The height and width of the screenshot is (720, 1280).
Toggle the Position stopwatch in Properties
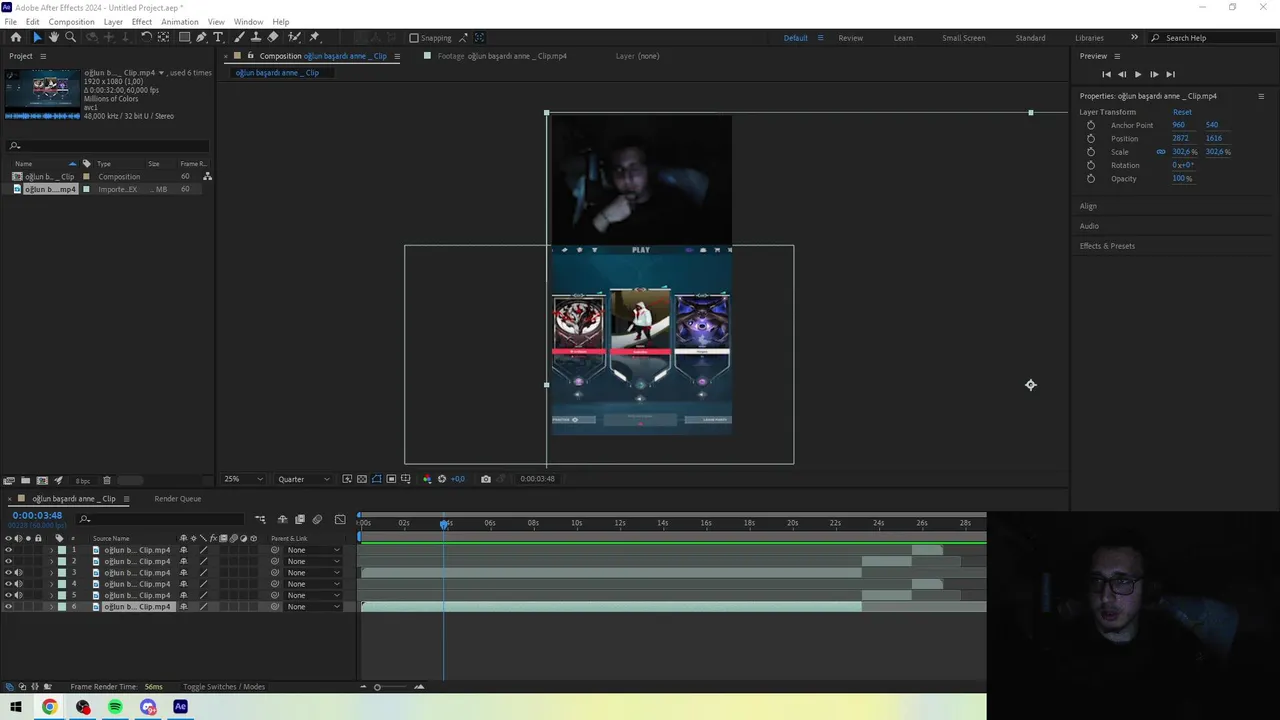tap(1091, 138)
